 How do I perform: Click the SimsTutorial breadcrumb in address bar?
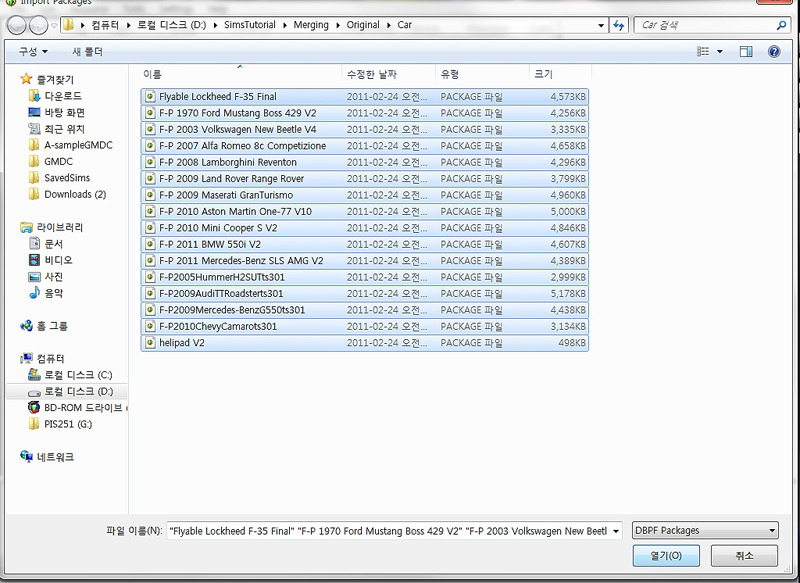(249, 25)
